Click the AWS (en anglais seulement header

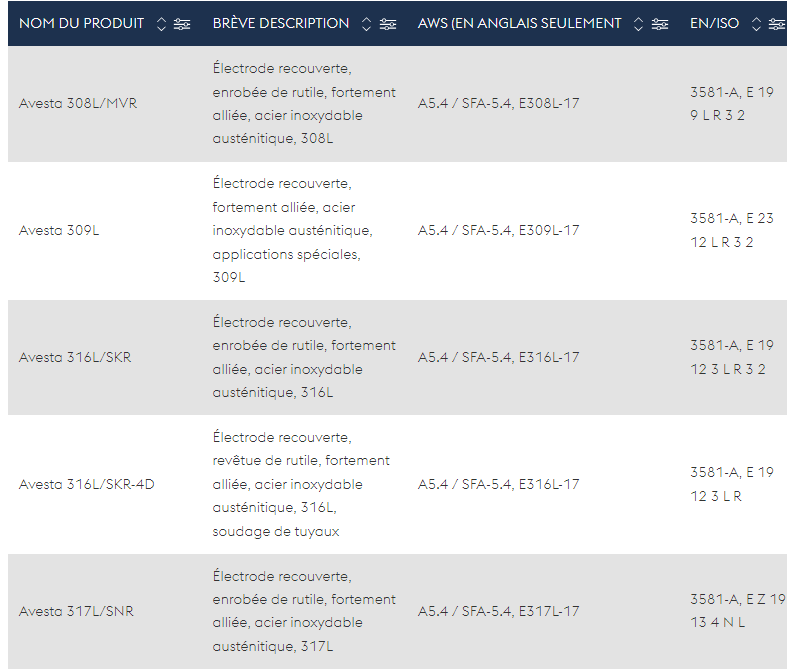click(x=519, y=24)
